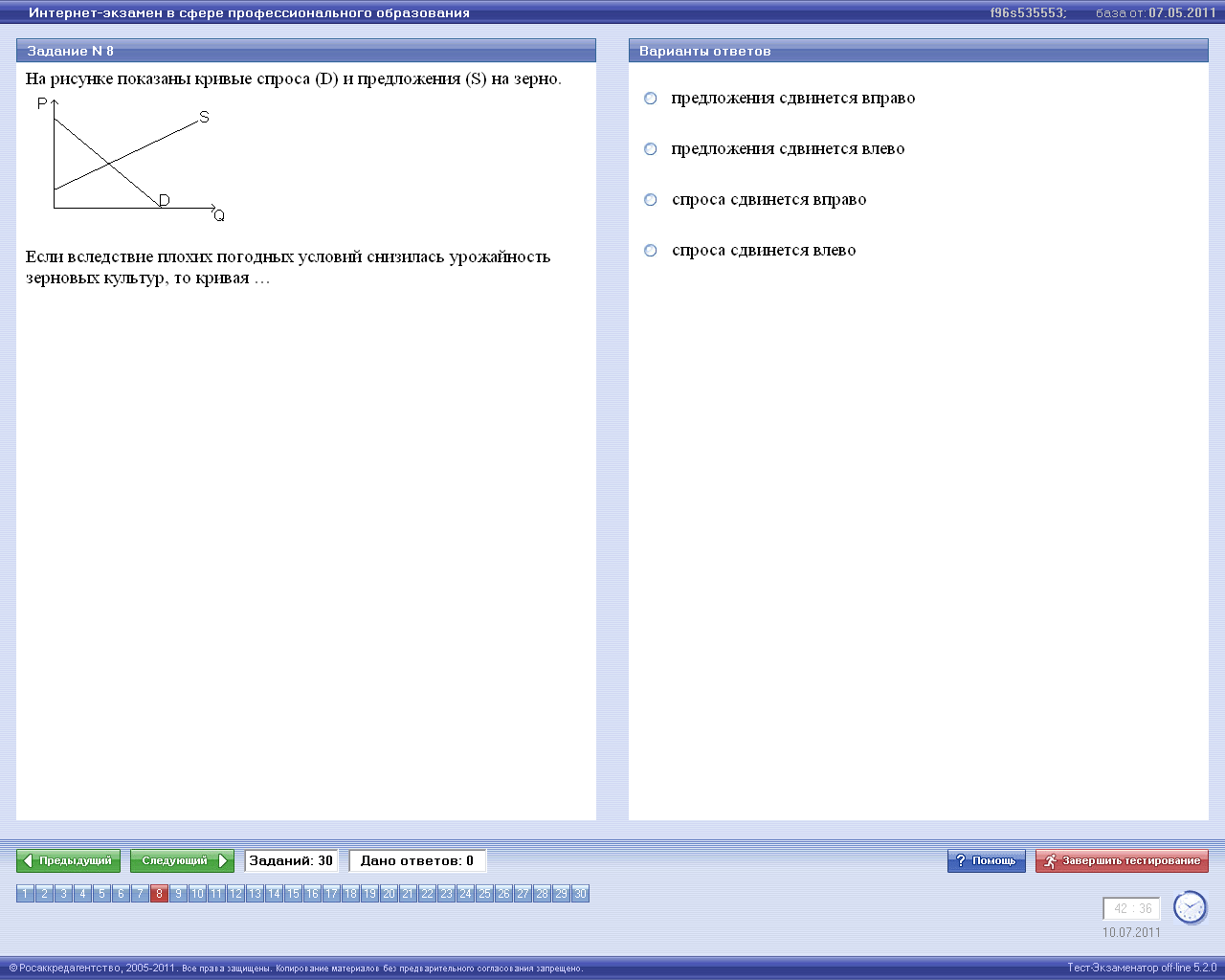Go to question 17 box
Image resolution: width=1225 pixels, height=980 pixels.
(331, 894)
